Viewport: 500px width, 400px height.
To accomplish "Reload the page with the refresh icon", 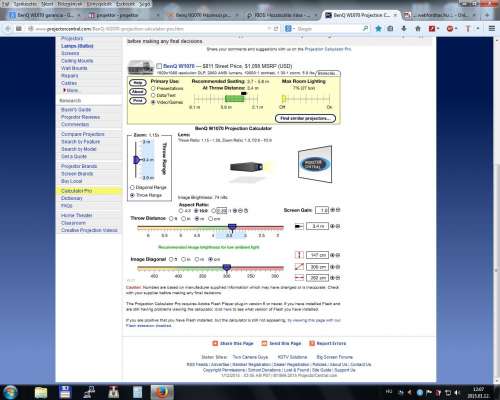I will point(276,29).
